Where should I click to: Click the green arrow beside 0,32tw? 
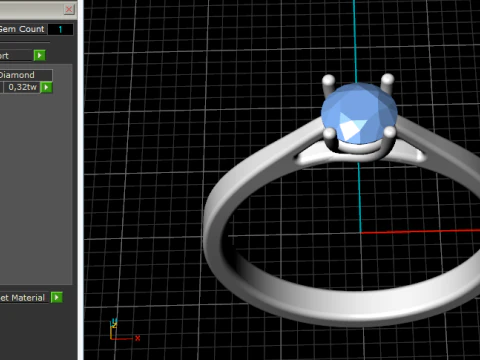(x=46, y=87)
